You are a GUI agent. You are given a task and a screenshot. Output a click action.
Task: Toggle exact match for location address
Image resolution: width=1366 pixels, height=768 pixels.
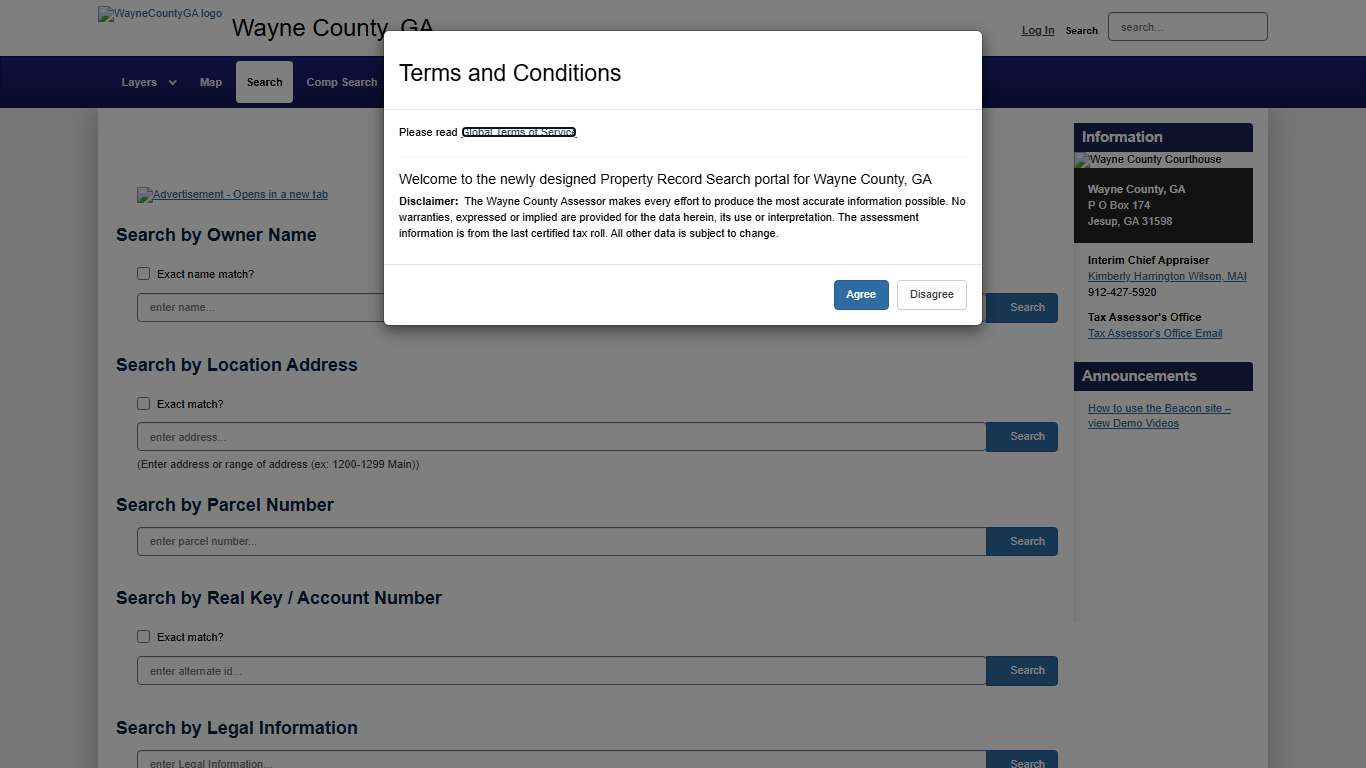click(x=144, y=404)
